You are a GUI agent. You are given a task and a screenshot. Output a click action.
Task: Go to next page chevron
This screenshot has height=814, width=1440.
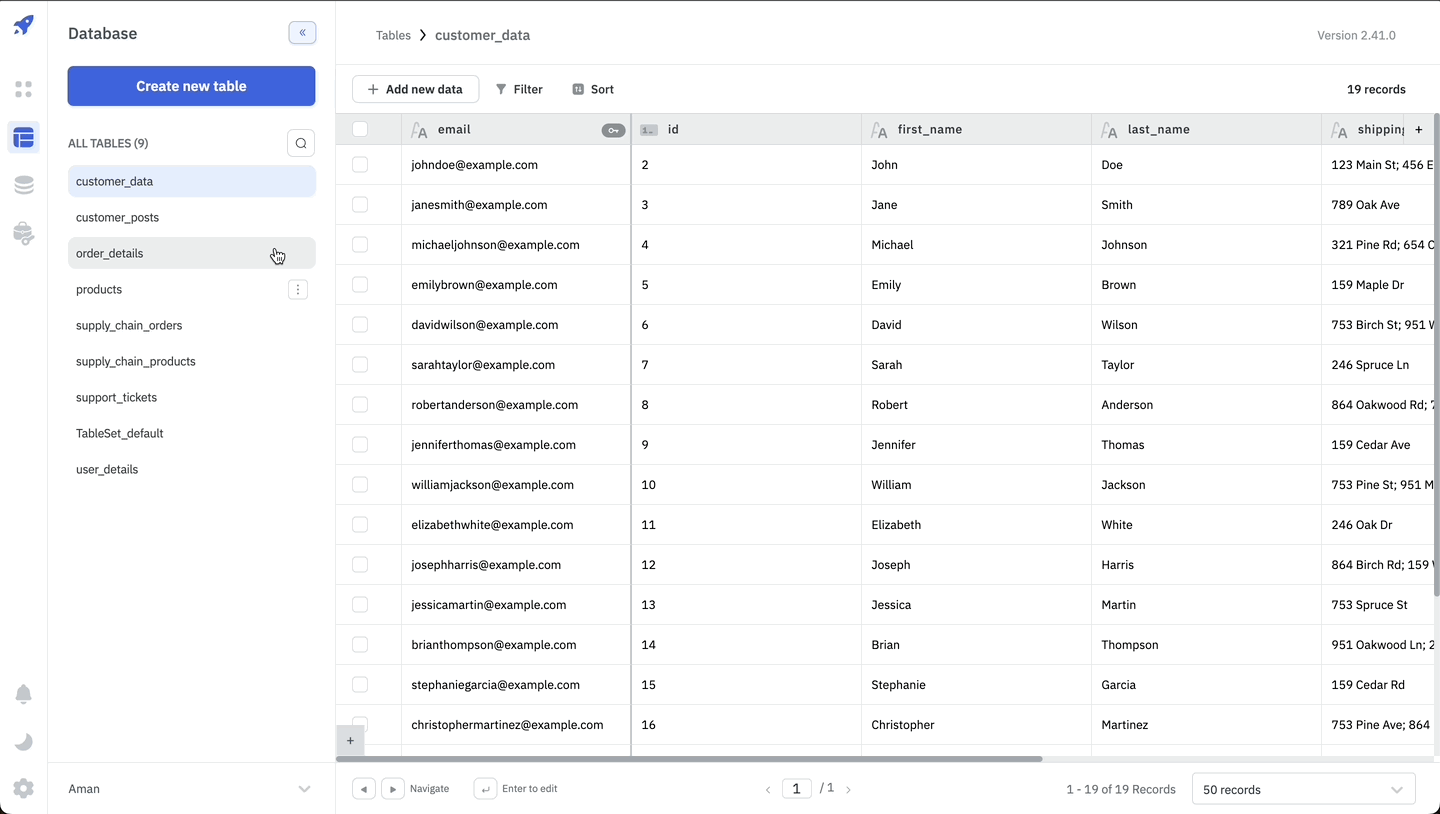coord(849,790)
